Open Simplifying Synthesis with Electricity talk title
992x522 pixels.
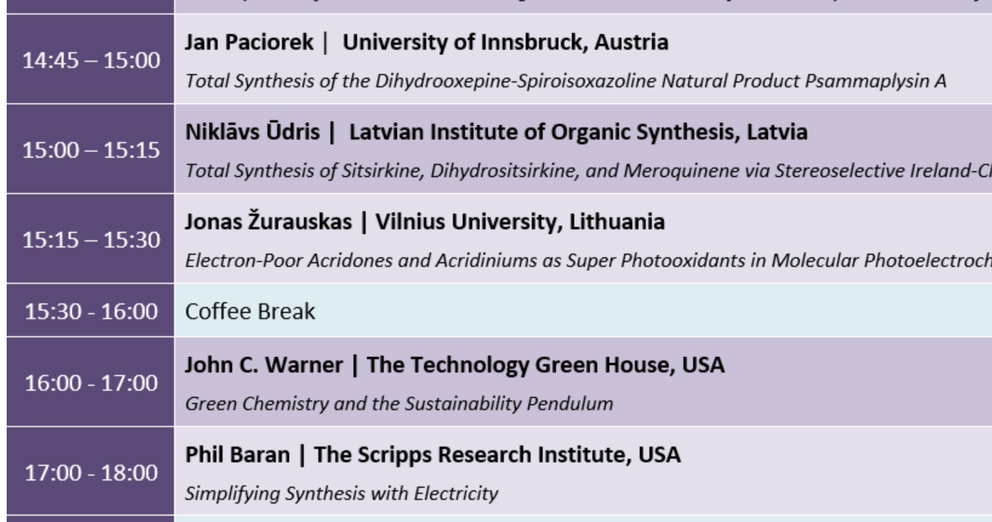[x=341, y=493]
